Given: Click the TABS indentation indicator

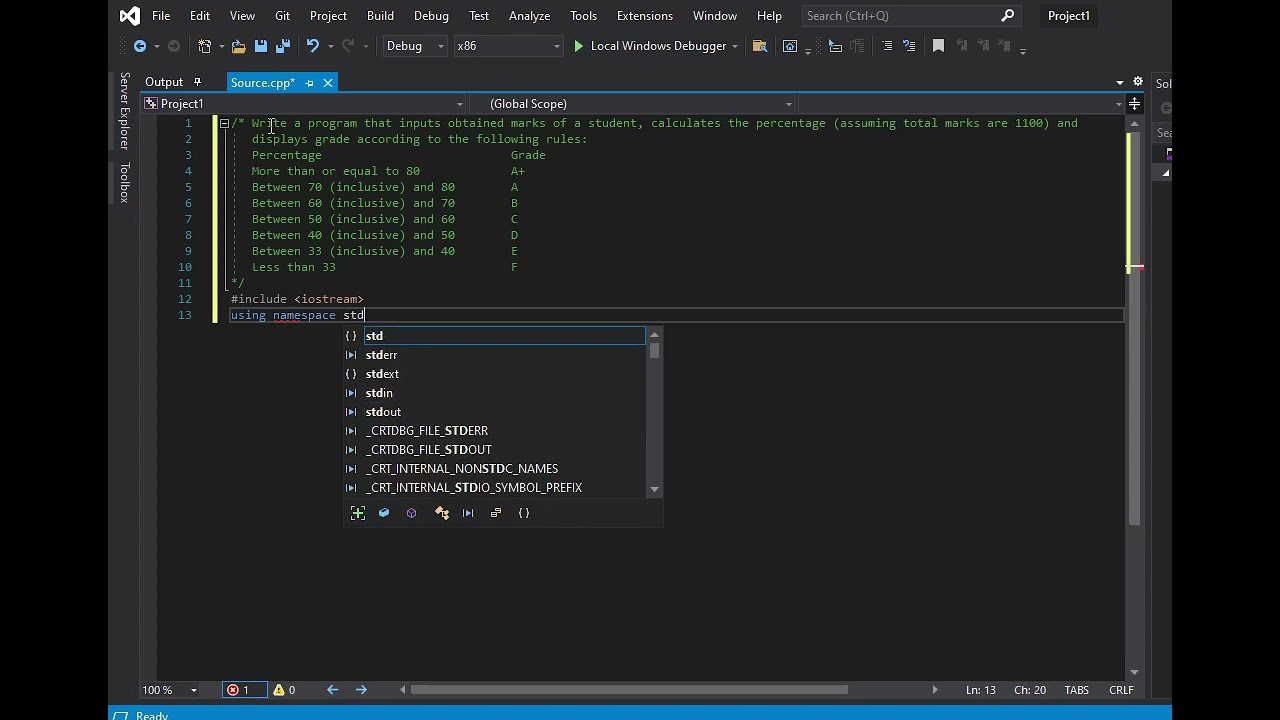Looking at the screenshot, I should (x=1076, y=690).
